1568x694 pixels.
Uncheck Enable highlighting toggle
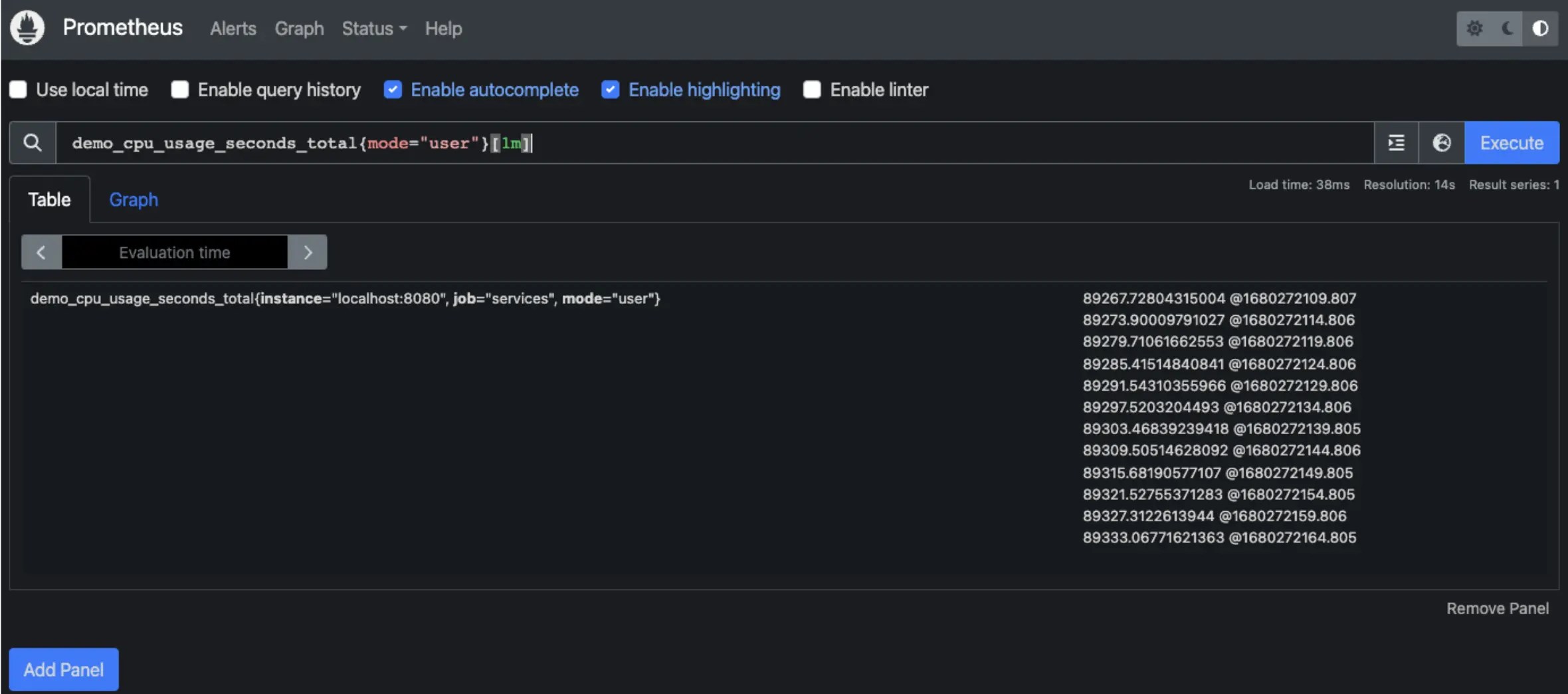pos(610,89)
